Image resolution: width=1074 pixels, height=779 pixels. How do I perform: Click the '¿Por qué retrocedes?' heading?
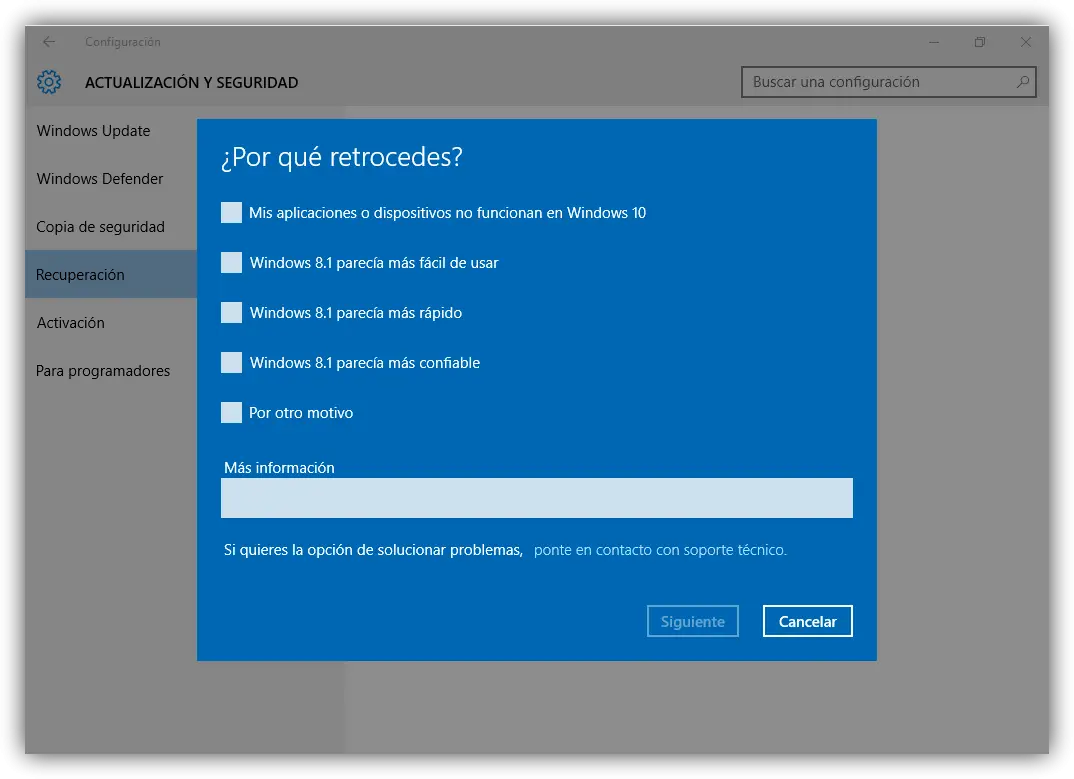(x=342, y=157)
